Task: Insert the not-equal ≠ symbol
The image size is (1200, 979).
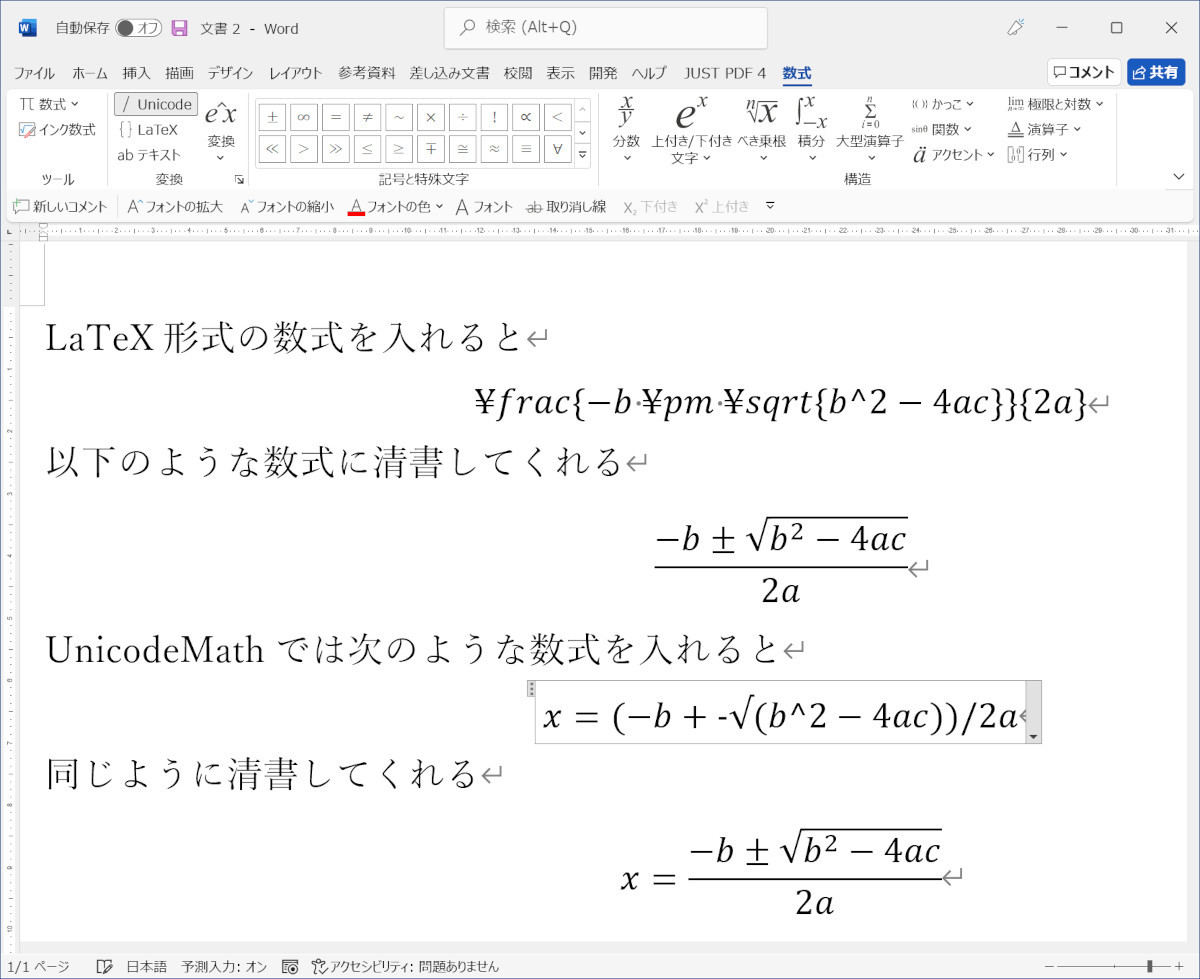Action: point(368,117)
